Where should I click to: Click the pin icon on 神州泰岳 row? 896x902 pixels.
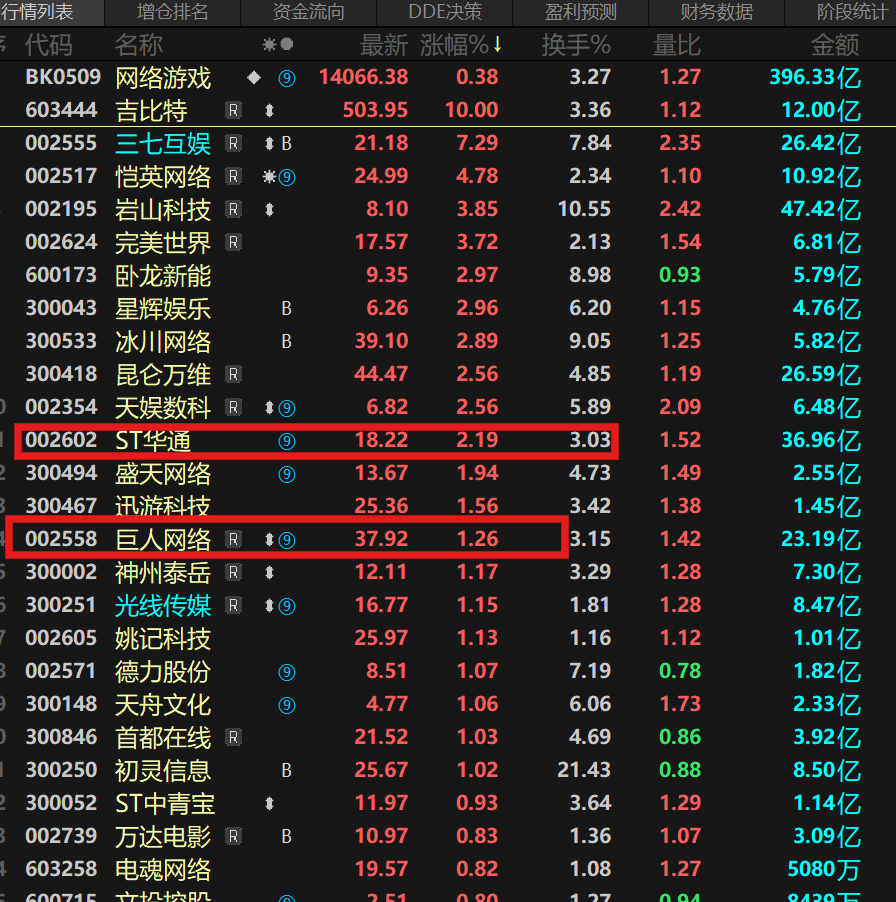[269, 572]
